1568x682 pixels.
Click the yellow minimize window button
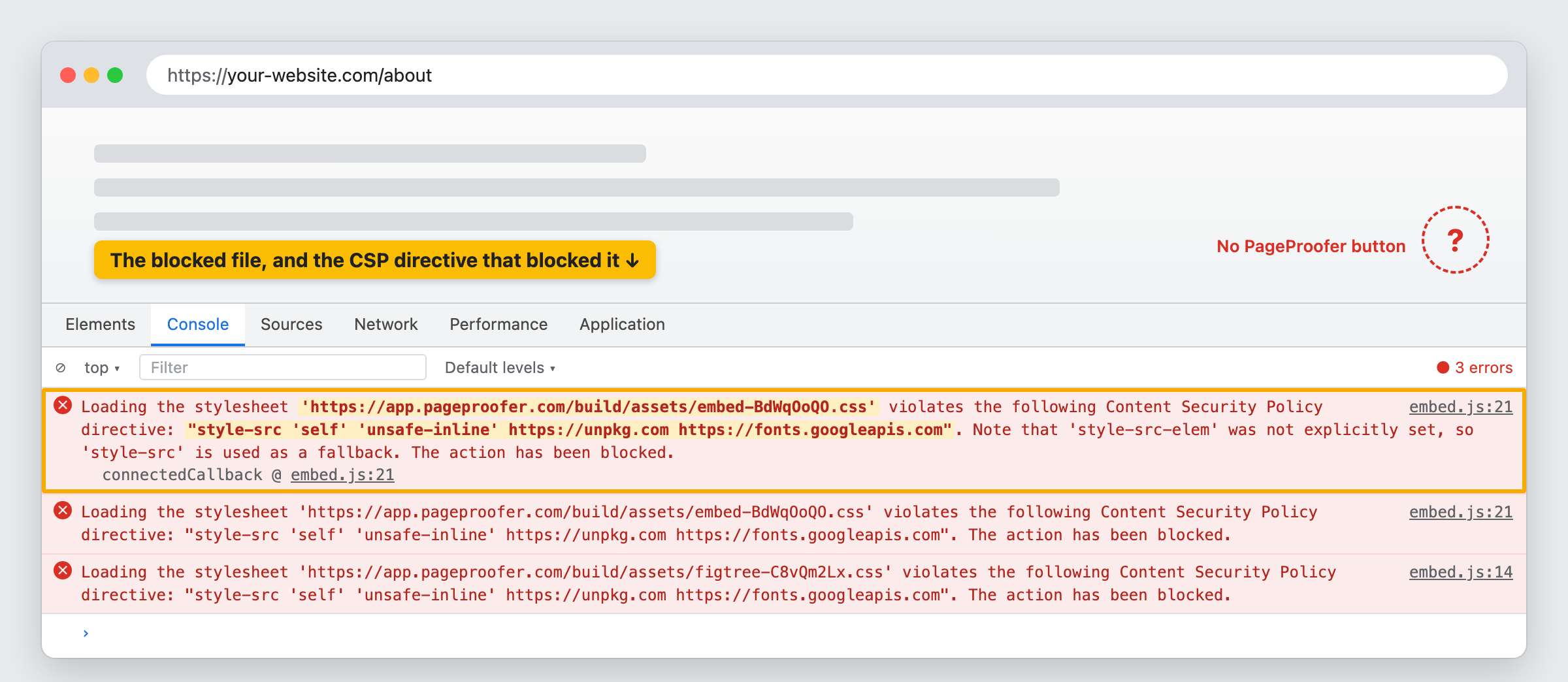coord(91,75)
